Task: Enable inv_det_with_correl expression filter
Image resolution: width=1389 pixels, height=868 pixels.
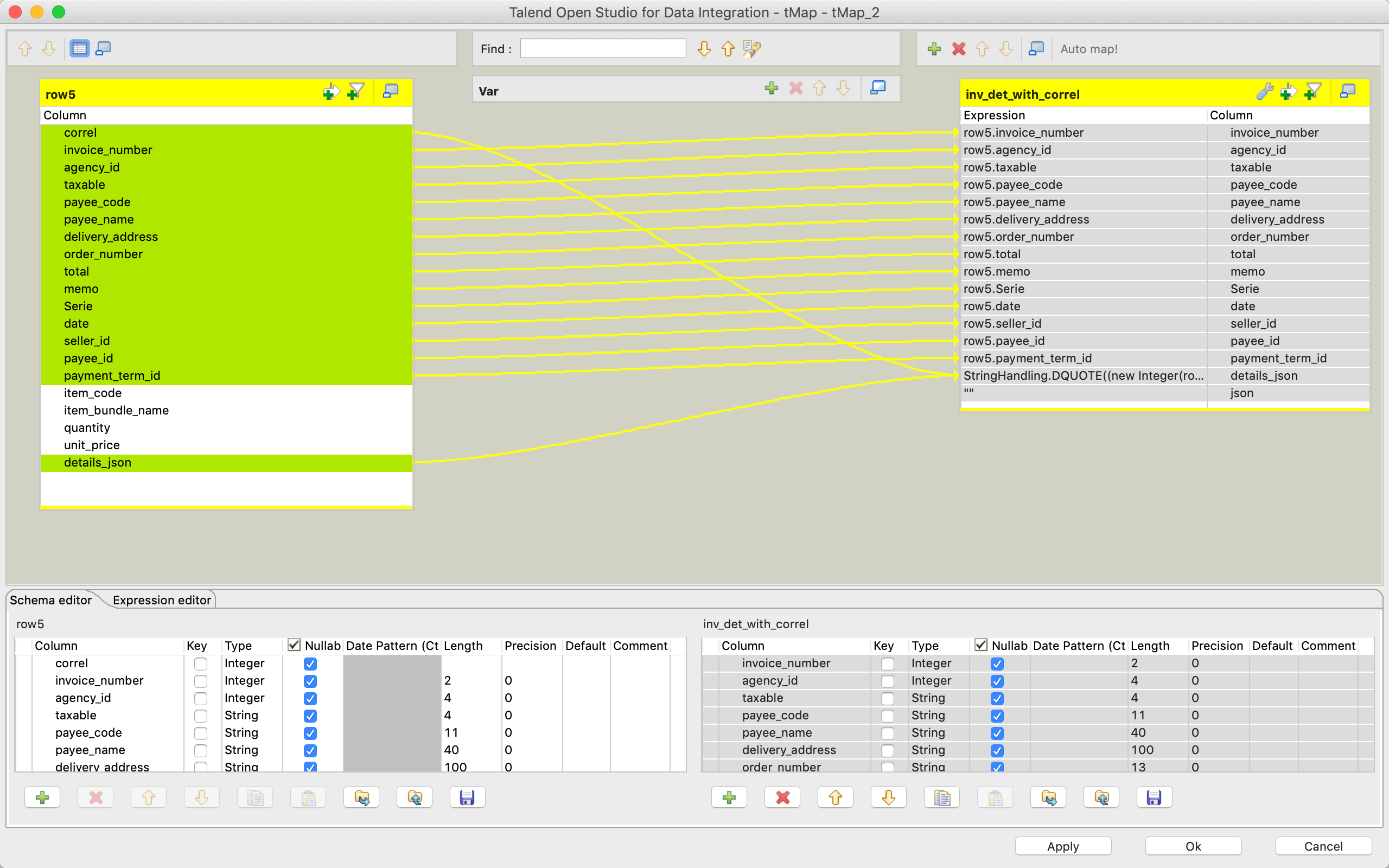Action: click(x=1312, y=91)
